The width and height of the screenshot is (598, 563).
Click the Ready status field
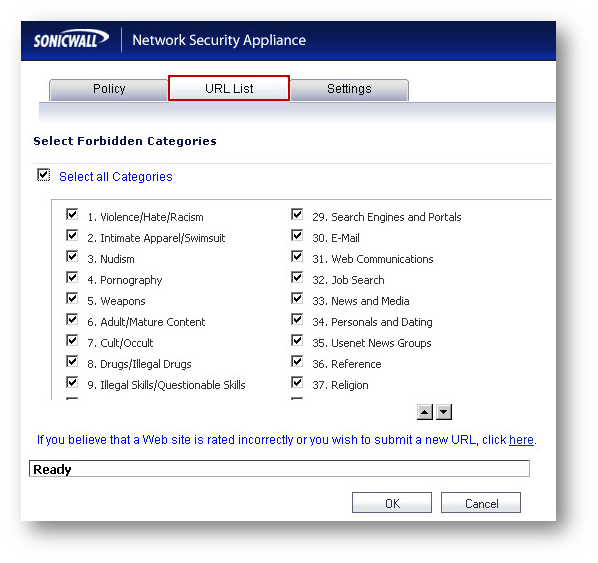coord(279,469)
